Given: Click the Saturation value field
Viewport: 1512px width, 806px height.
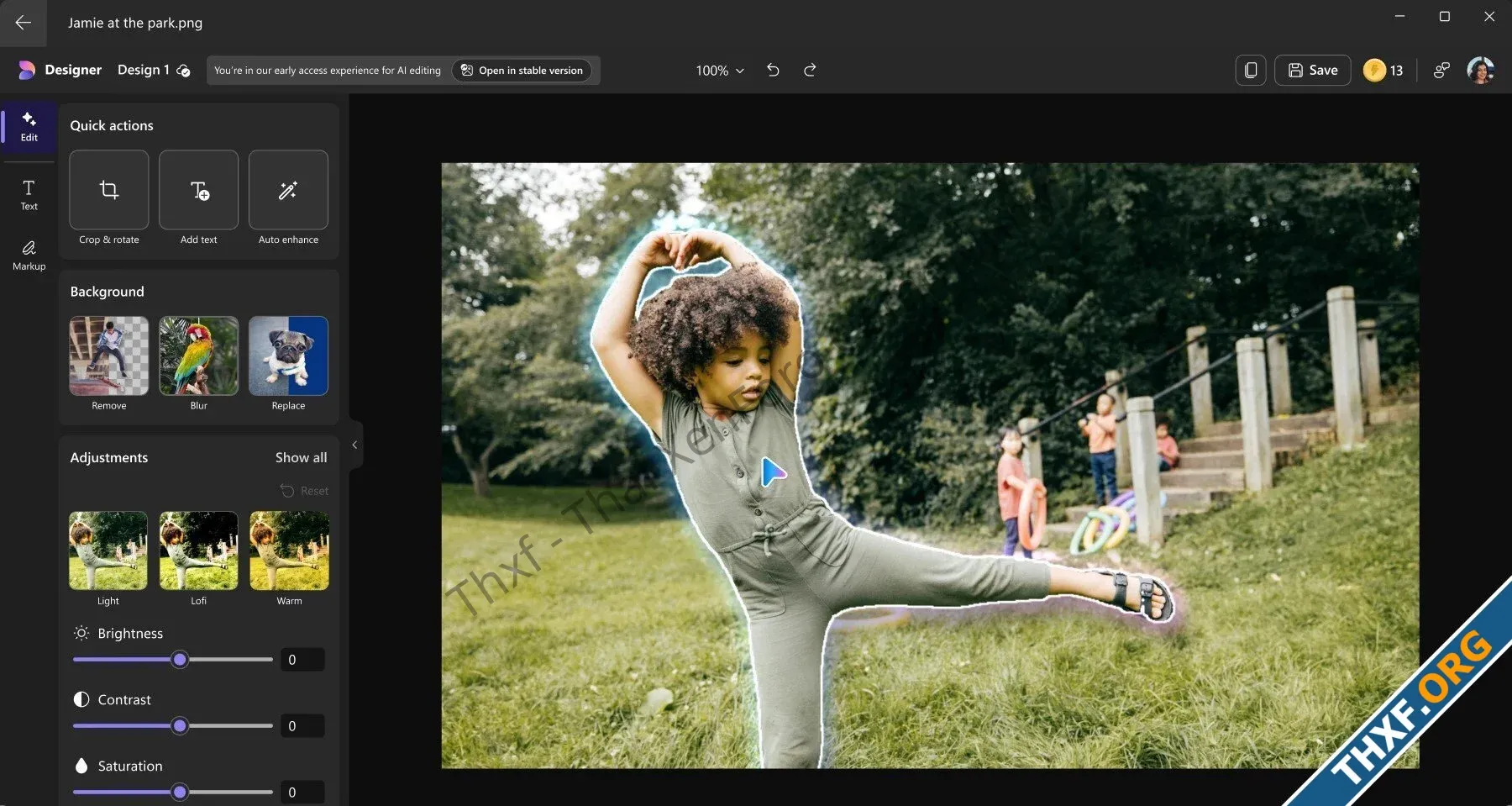Looking at the screenshot, I should (302, 792).
